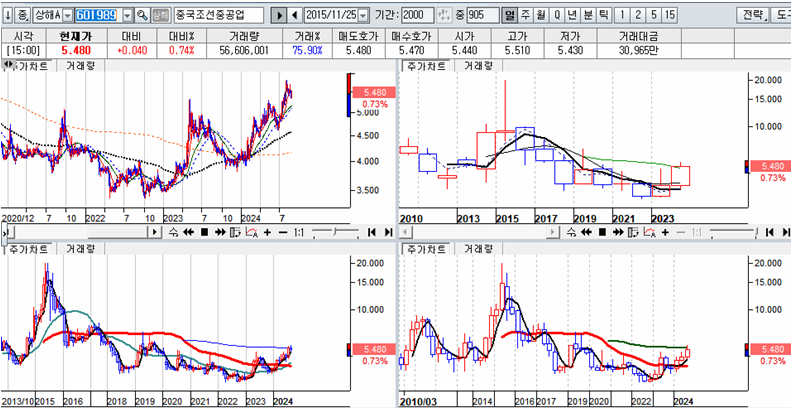Fast-forward the 2010 yearly chart with double-right arrows
Viewport: 791px width, 411px height.
618,232
